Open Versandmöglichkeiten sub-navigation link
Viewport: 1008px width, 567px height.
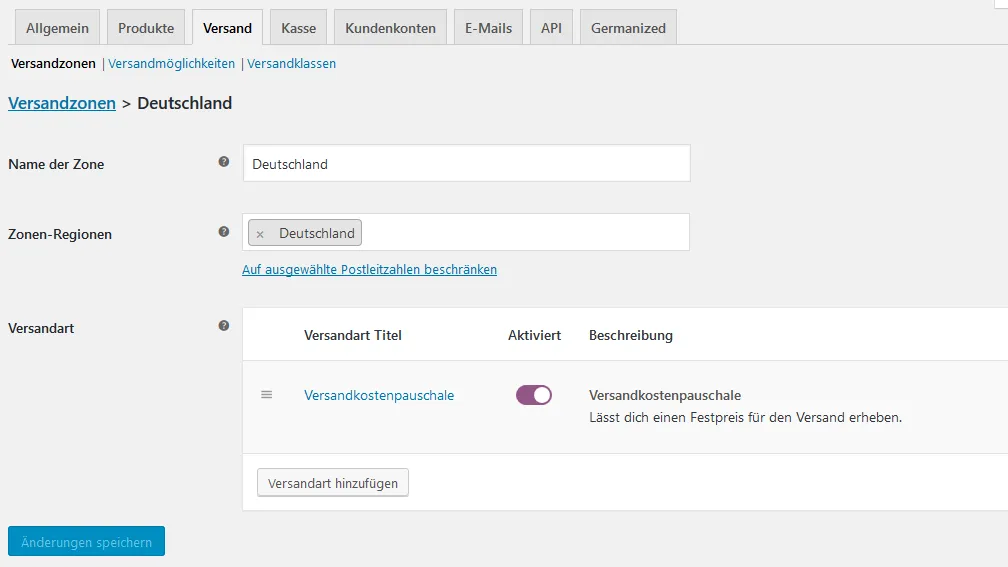point(172,64)
